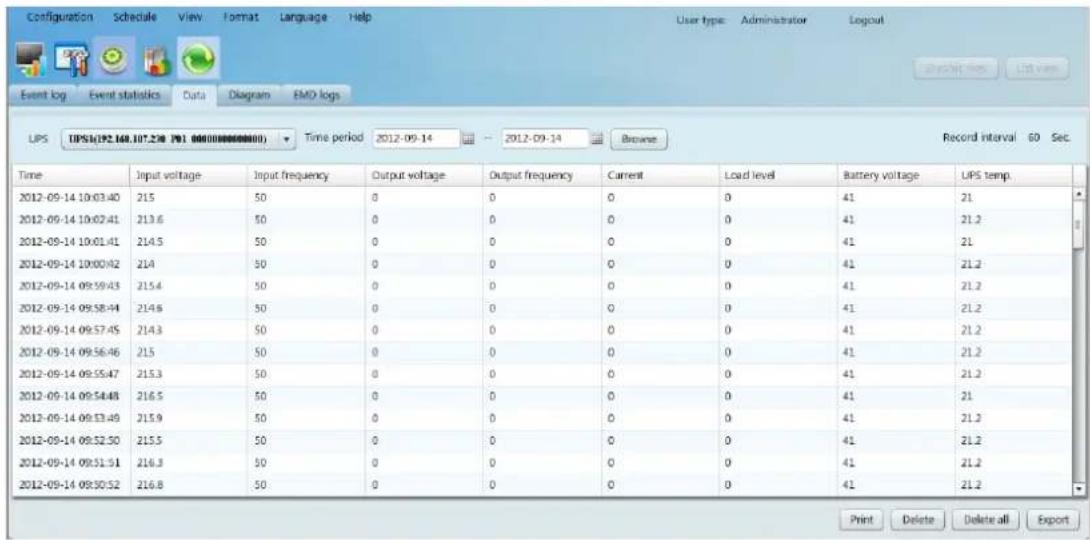
Task: Click the Current column header
Action: tap(660, 176)
